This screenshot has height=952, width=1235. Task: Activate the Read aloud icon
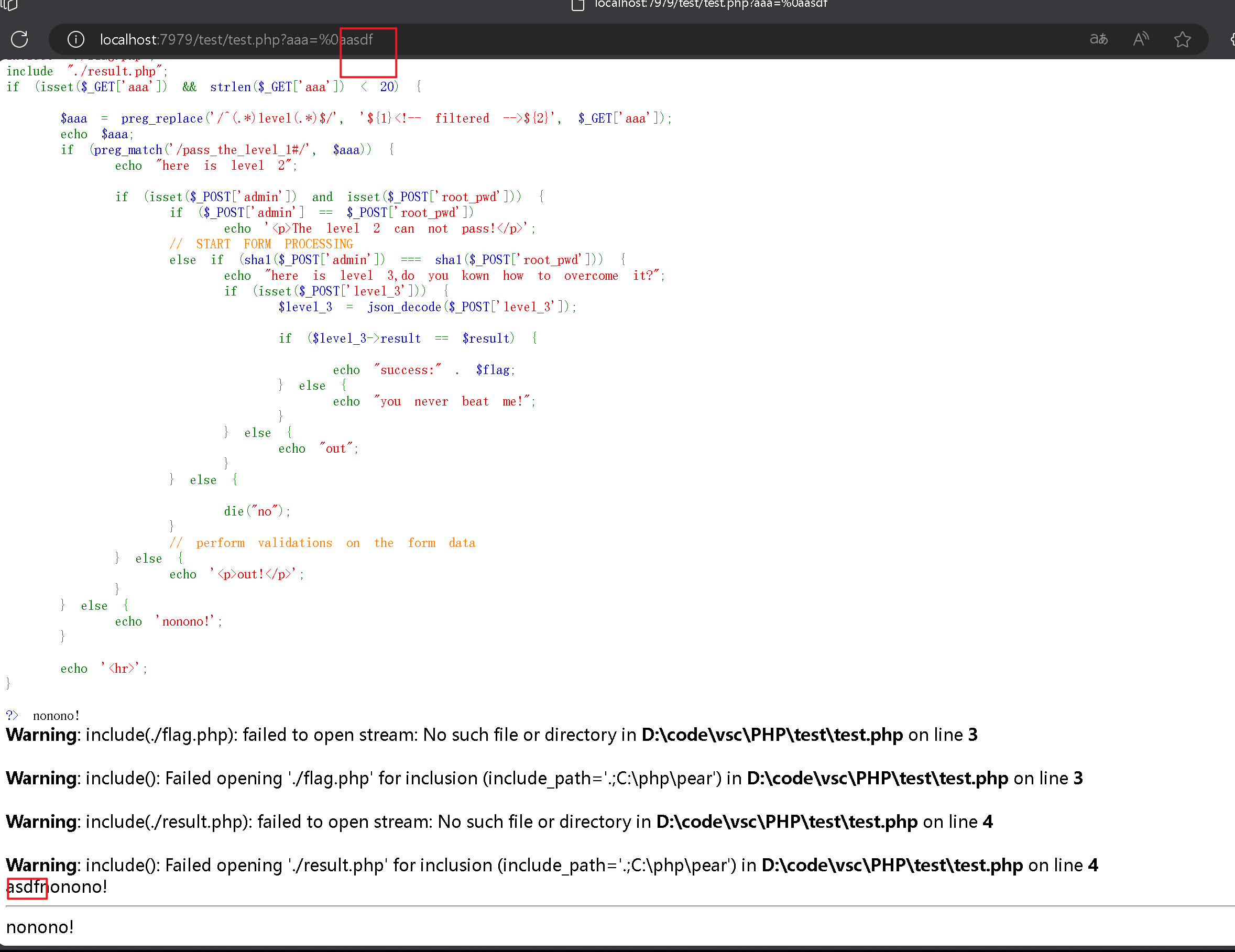coord(1141,39)
